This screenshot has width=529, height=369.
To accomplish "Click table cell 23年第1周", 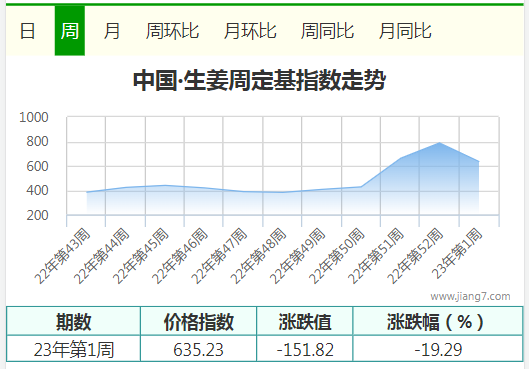I will tap(74, 349).
